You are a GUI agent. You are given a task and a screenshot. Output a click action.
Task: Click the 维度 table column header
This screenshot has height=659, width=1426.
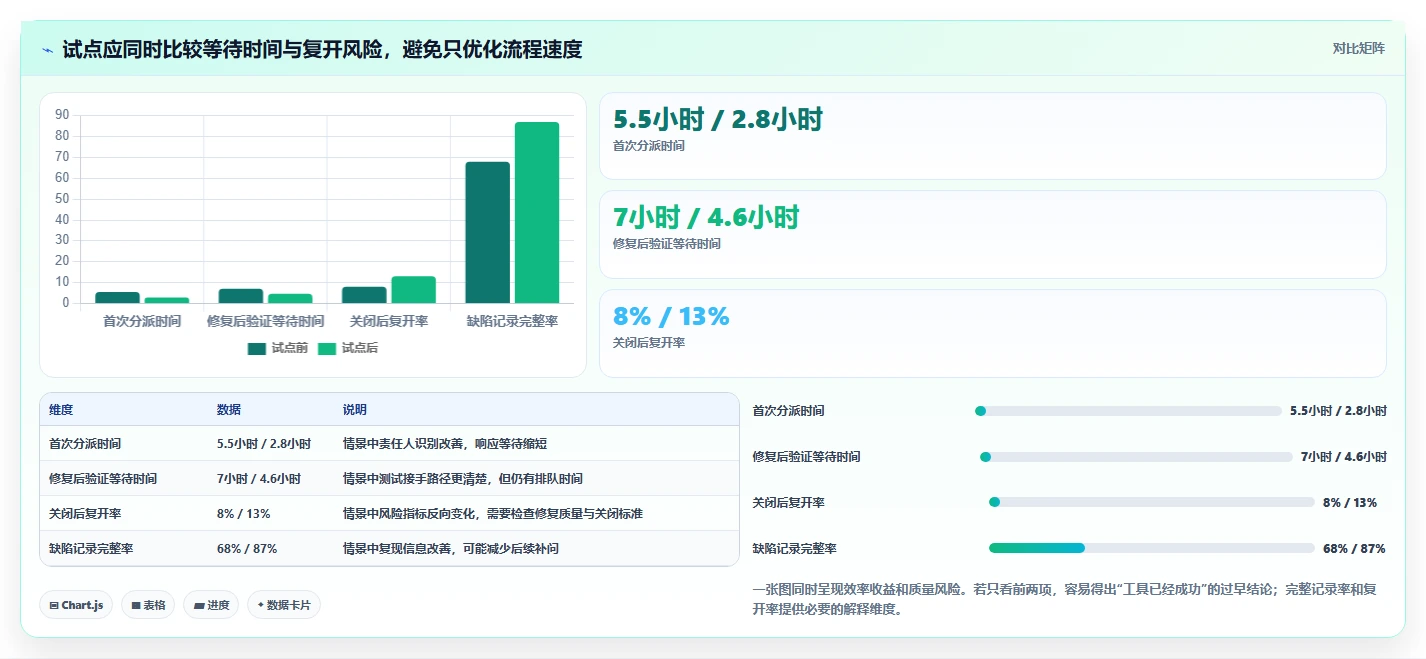coord(61,410)
